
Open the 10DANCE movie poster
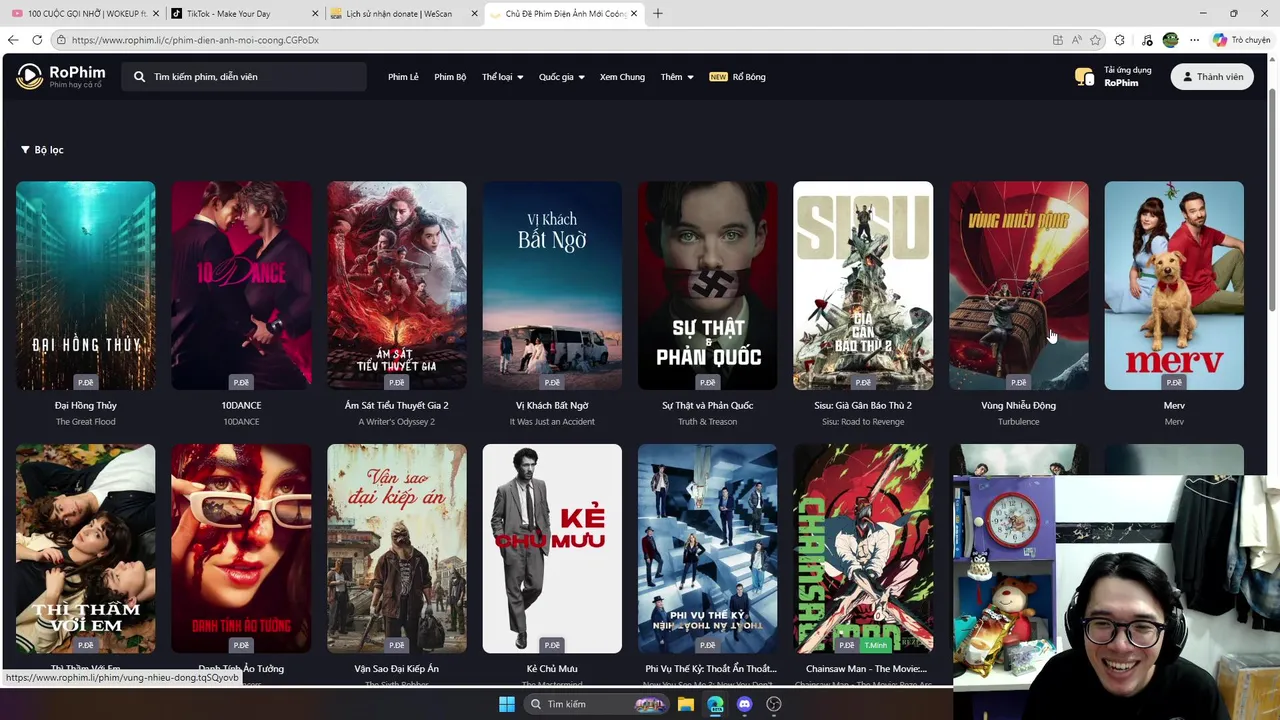tap(241, 285)
